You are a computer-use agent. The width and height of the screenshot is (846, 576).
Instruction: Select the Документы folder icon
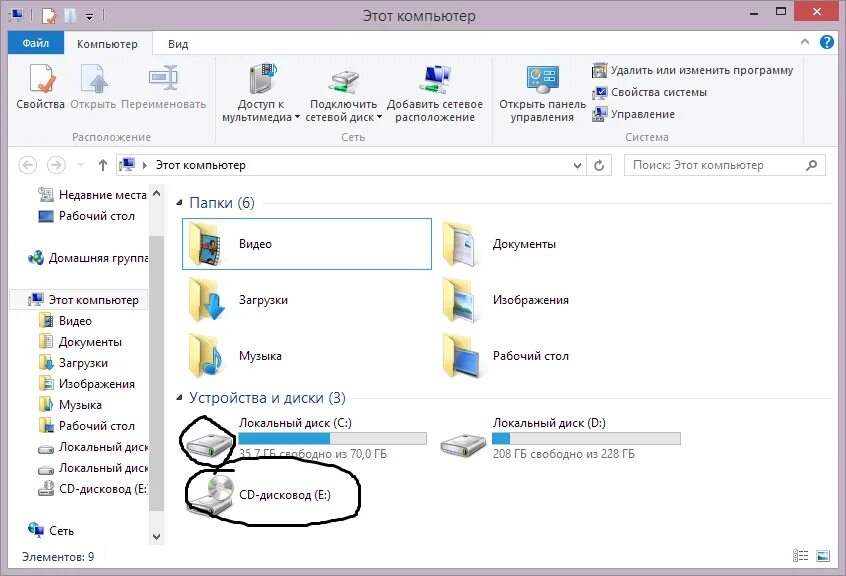[x=459, y=244]
